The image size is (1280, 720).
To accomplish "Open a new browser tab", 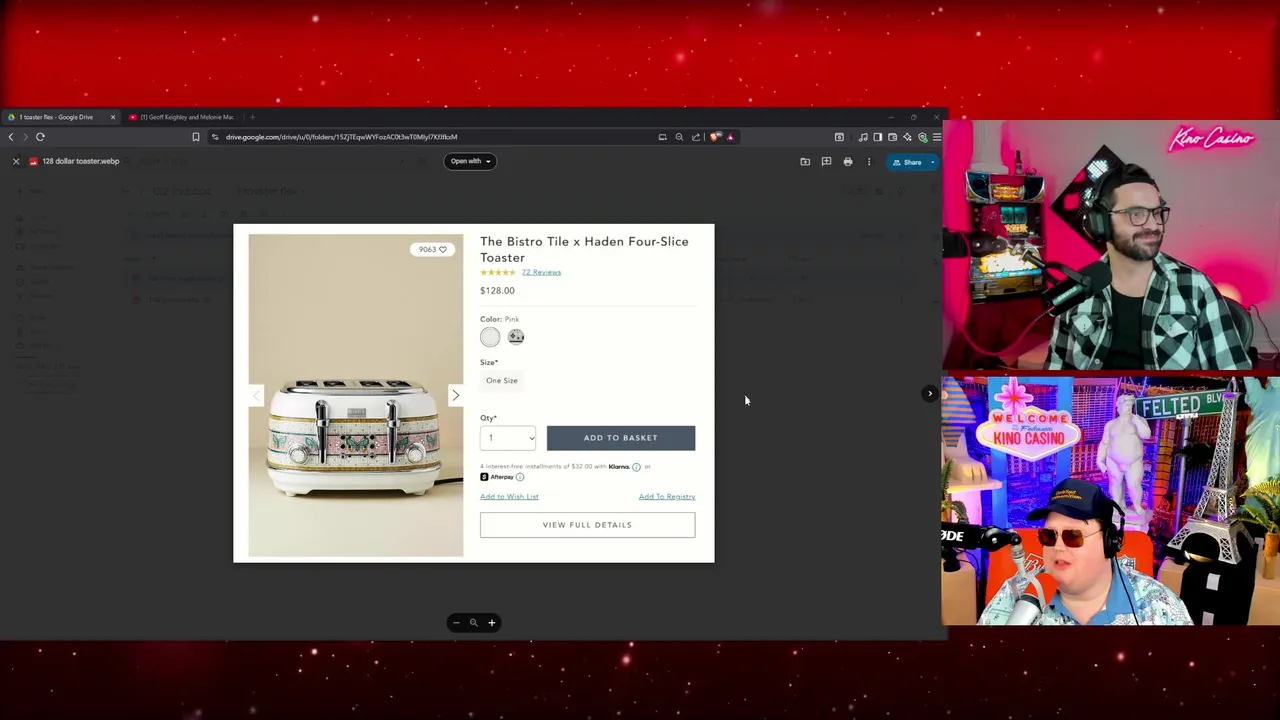I will pos(252,117).
